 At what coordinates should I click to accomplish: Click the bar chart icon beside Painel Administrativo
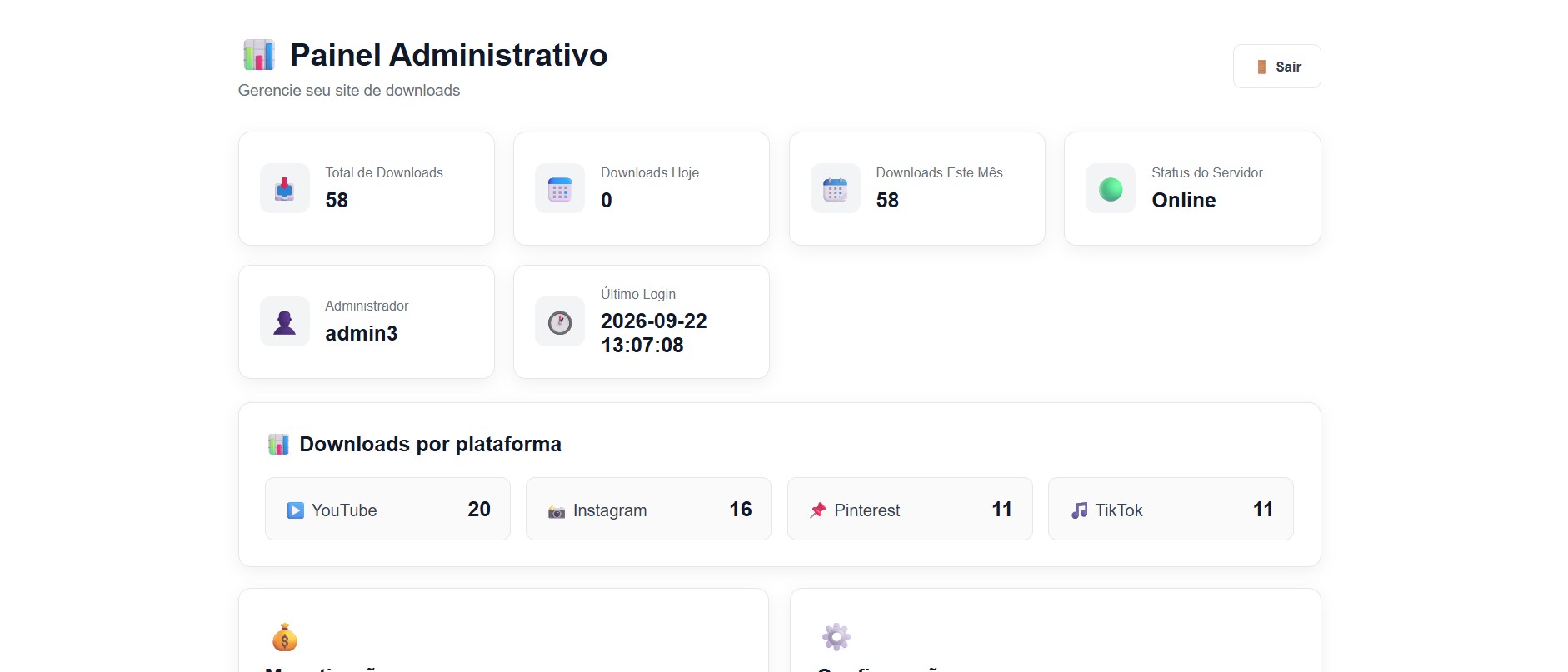tap(259, 55)
